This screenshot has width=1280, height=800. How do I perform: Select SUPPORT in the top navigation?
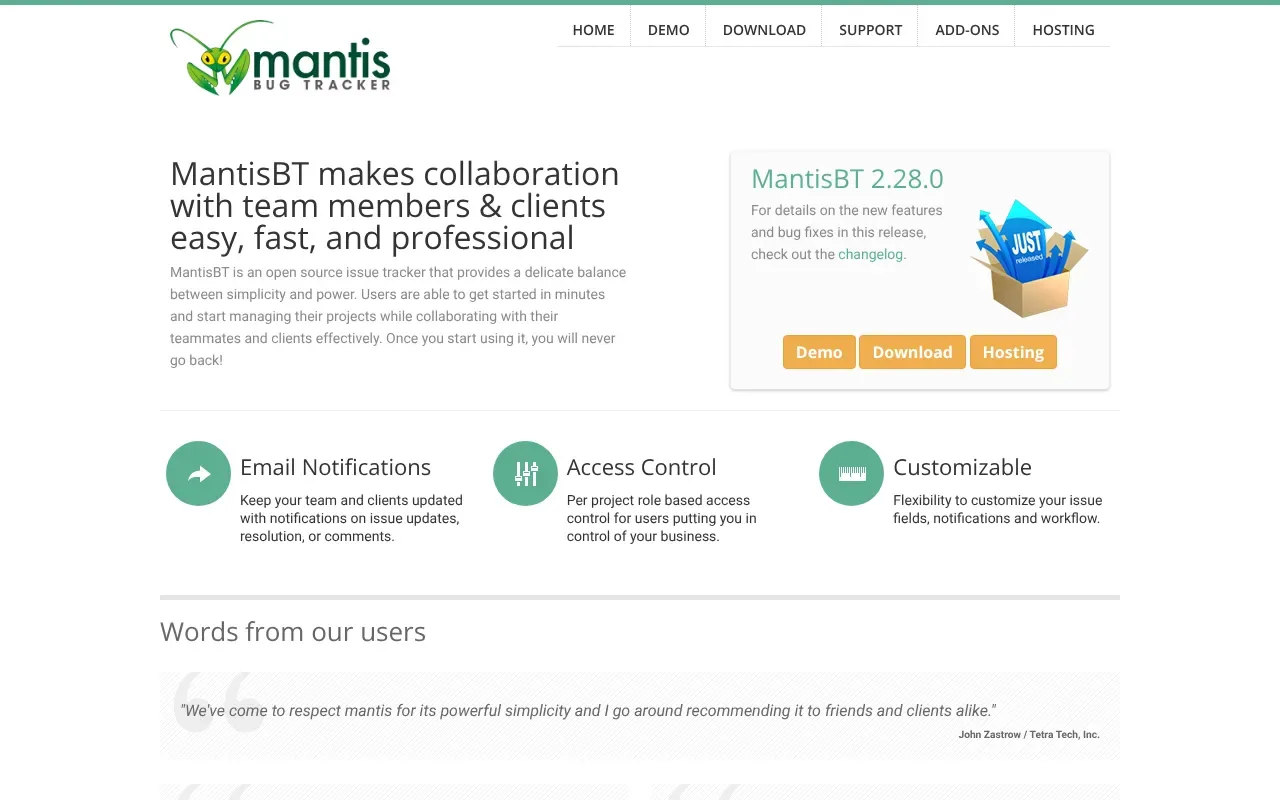pos(870,30)
